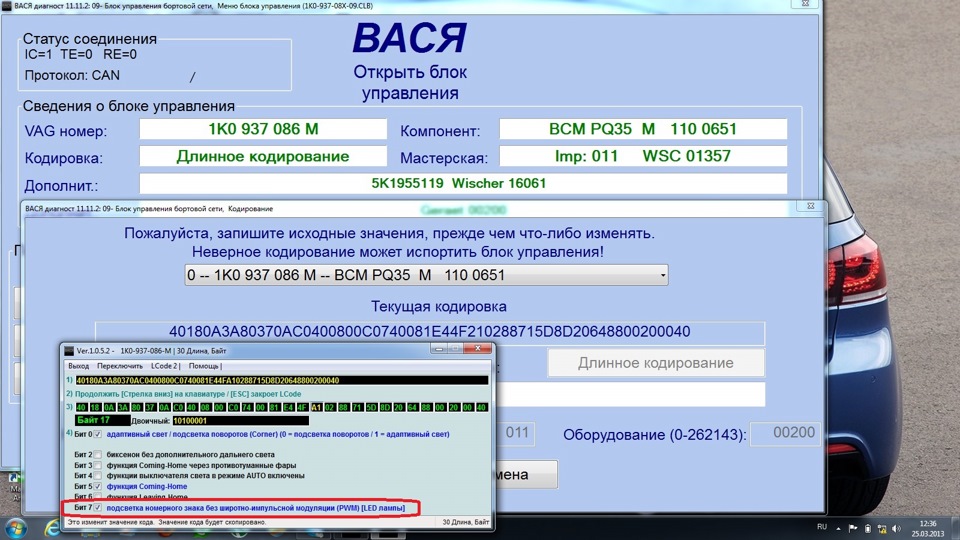
Task: Toggle Бит 7 подсветка номерного знака checkbox
Action: coord(98,508)
